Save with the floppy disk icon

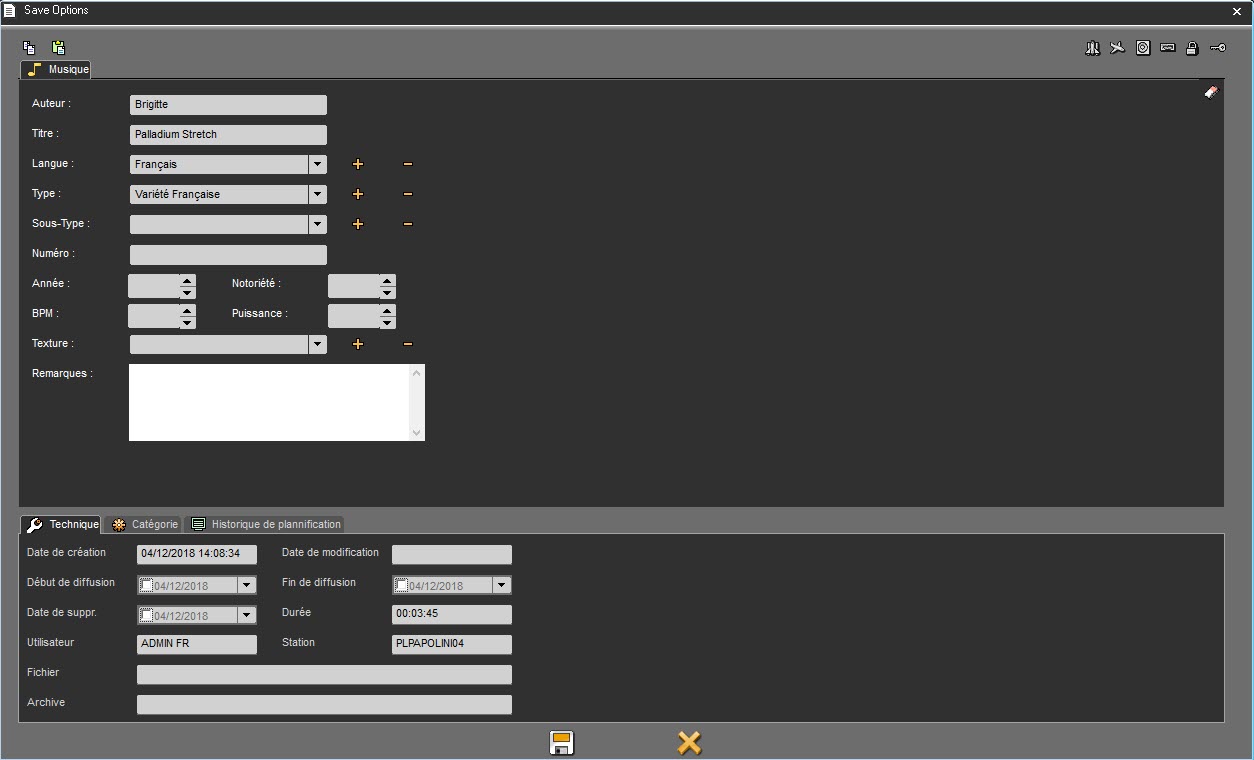tap(561, 743)
